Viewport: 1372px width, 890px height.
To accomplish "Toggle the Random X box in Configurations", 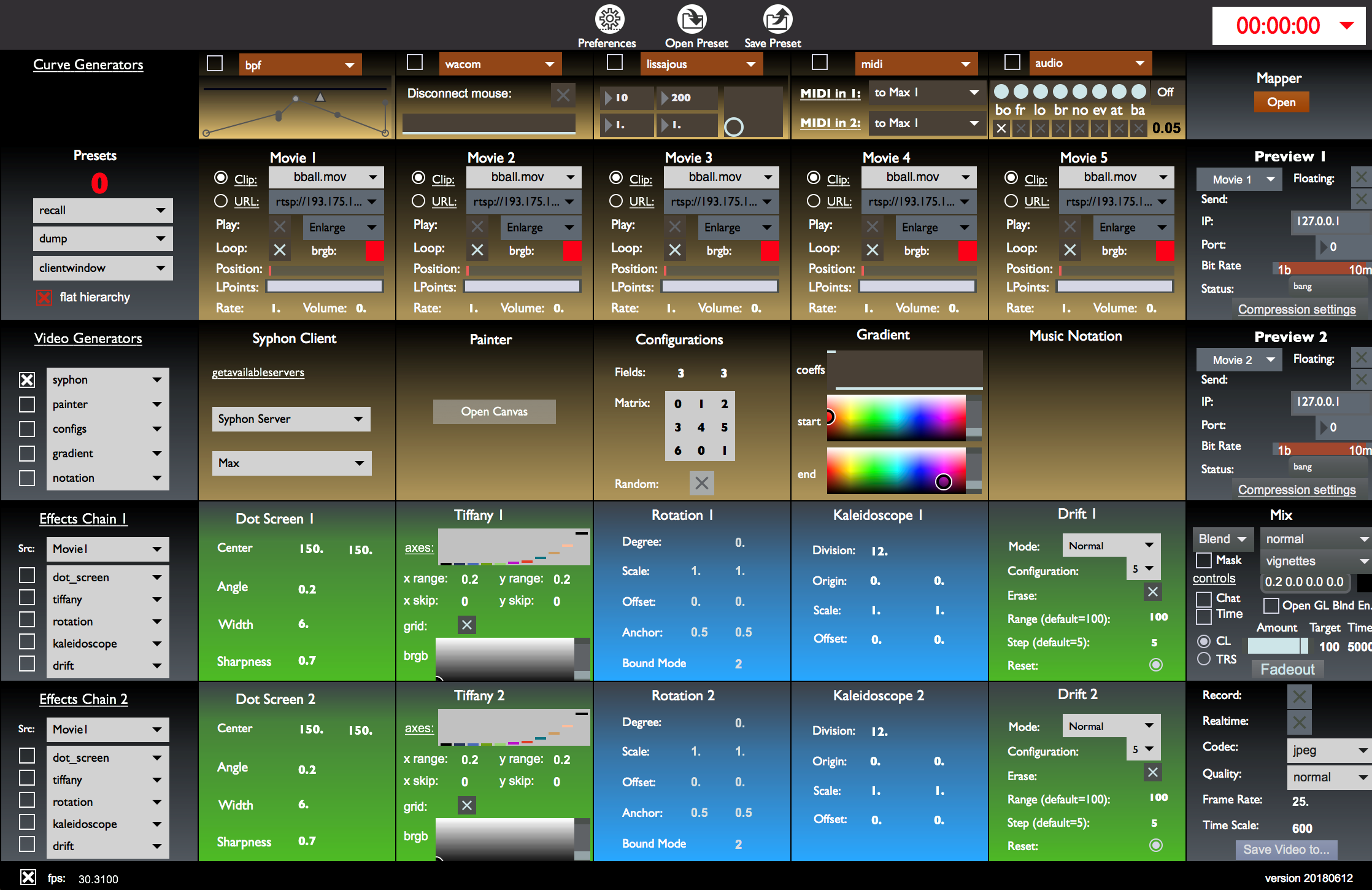I will click(701, 483).
